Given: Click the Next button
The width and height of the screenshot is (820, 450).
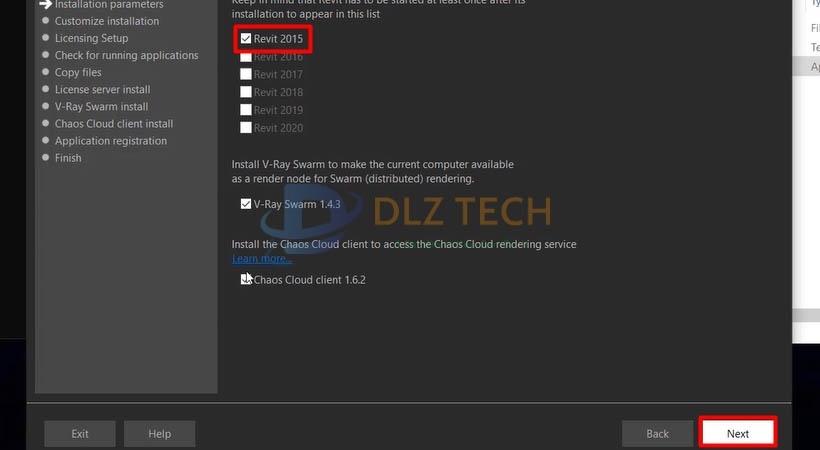Looking at the screenshot, I should [738, 433].
